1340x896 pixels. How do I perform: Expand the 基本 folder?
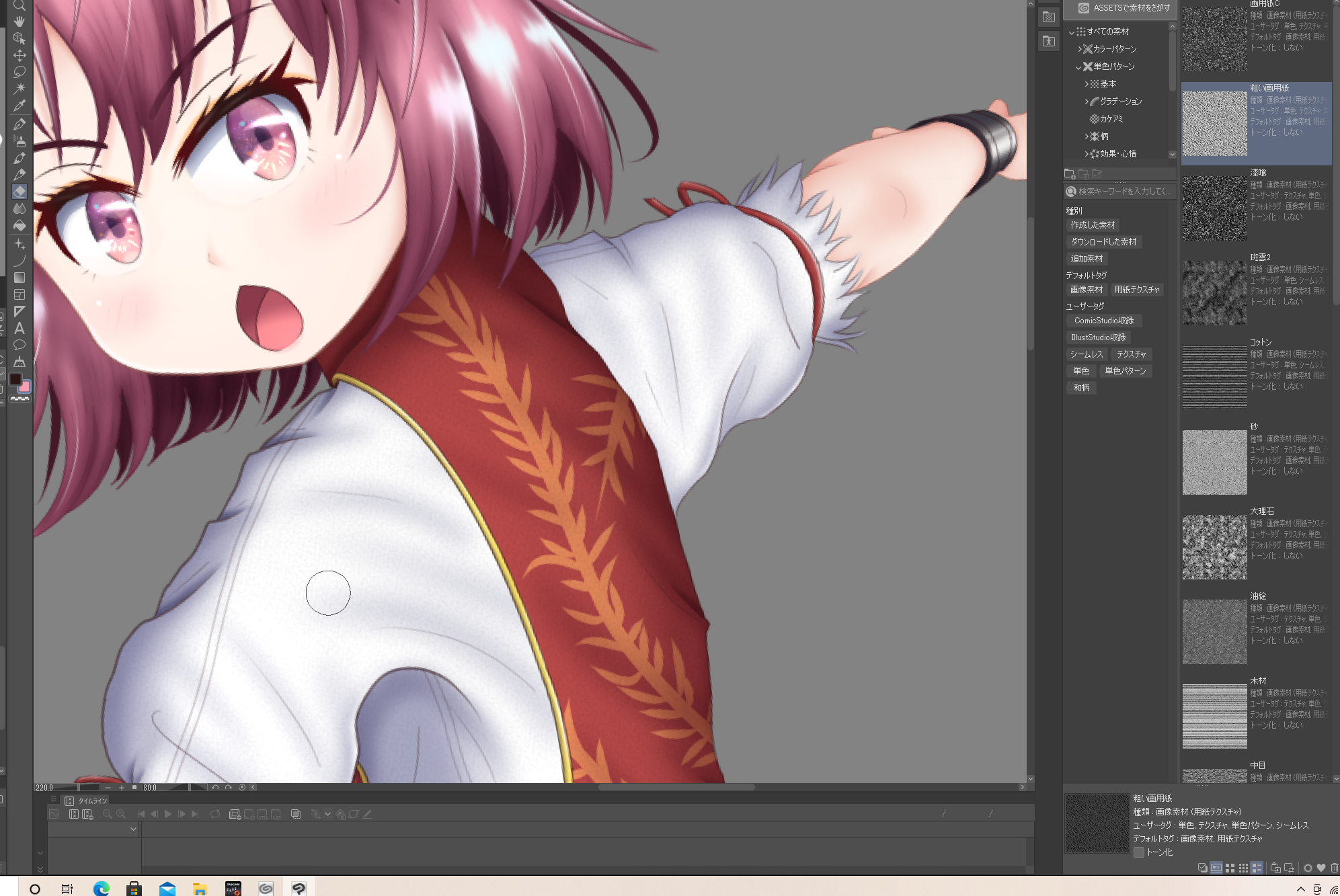pos(1087,84)
